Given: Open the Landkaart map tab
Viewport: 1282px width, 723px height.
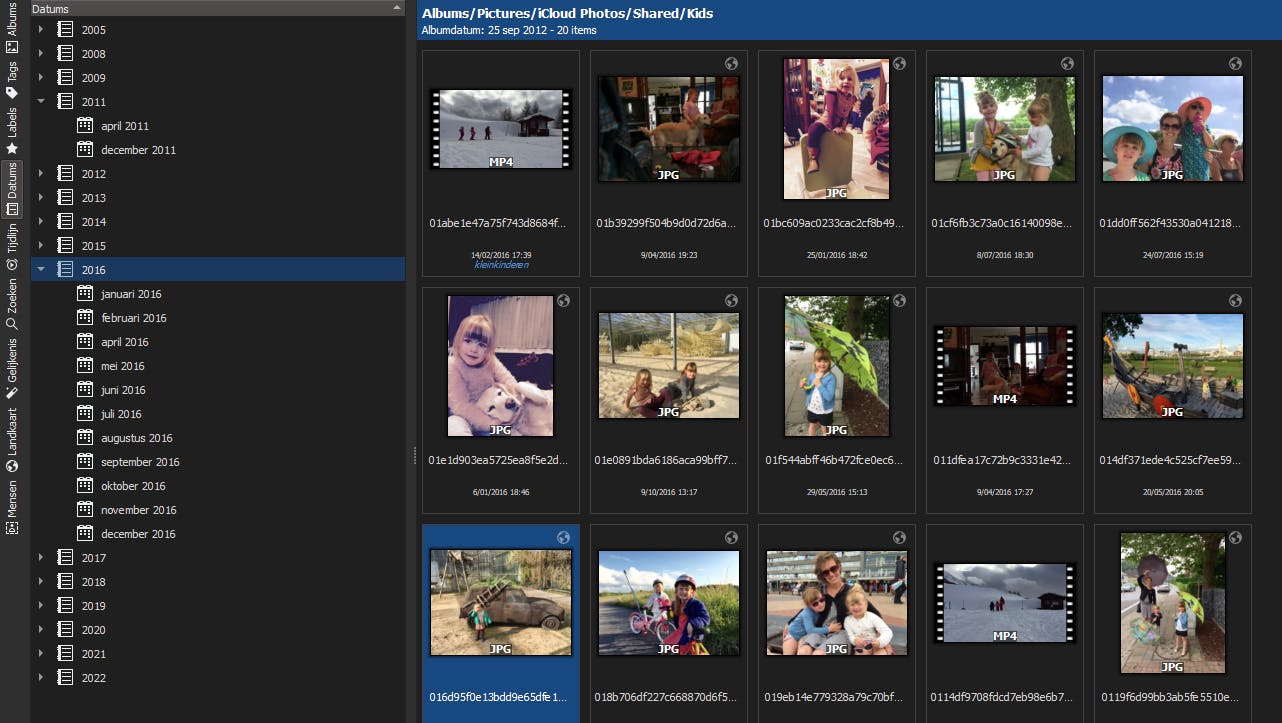Looking at the screenshot, I should [x=12, y=438].
